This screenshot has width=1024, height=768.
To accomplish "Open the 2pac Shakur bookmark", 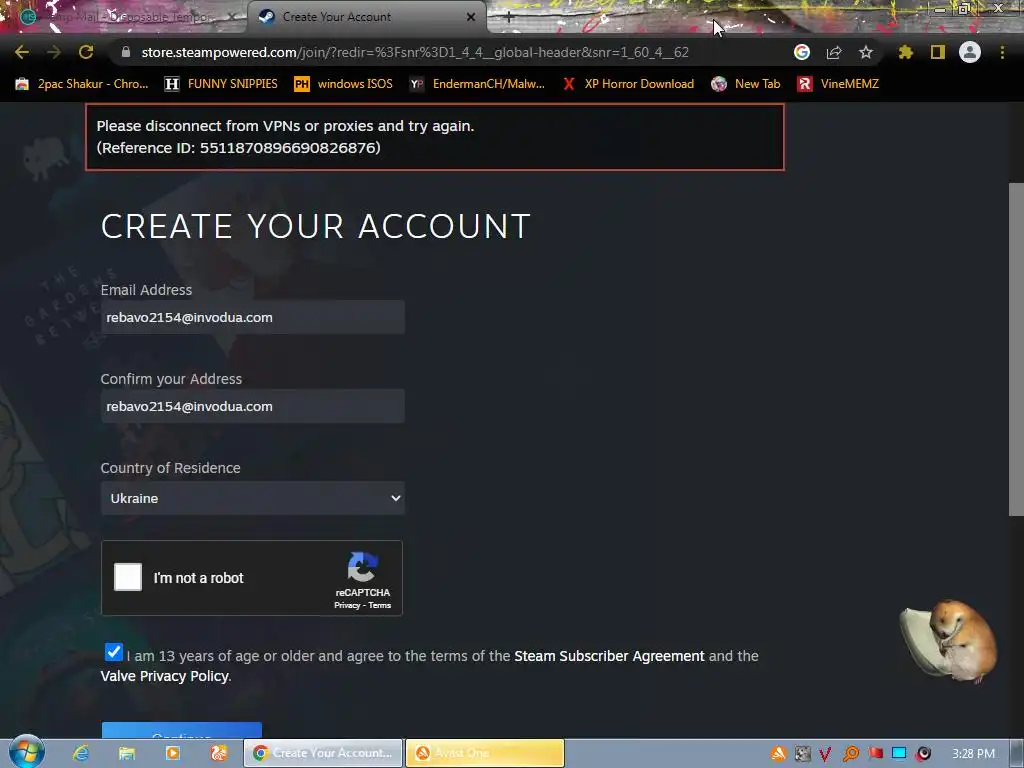I will tap(82, 84).
